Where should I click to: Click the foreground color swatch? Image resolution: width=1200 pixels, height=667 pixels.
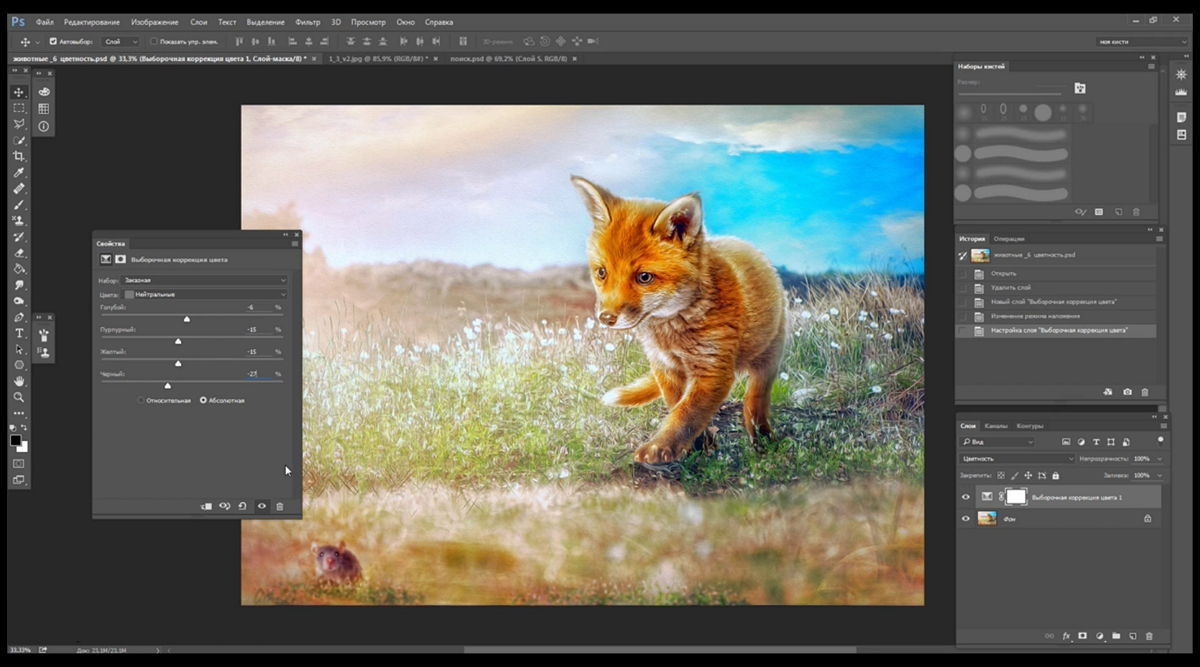(x=16, y=440)
